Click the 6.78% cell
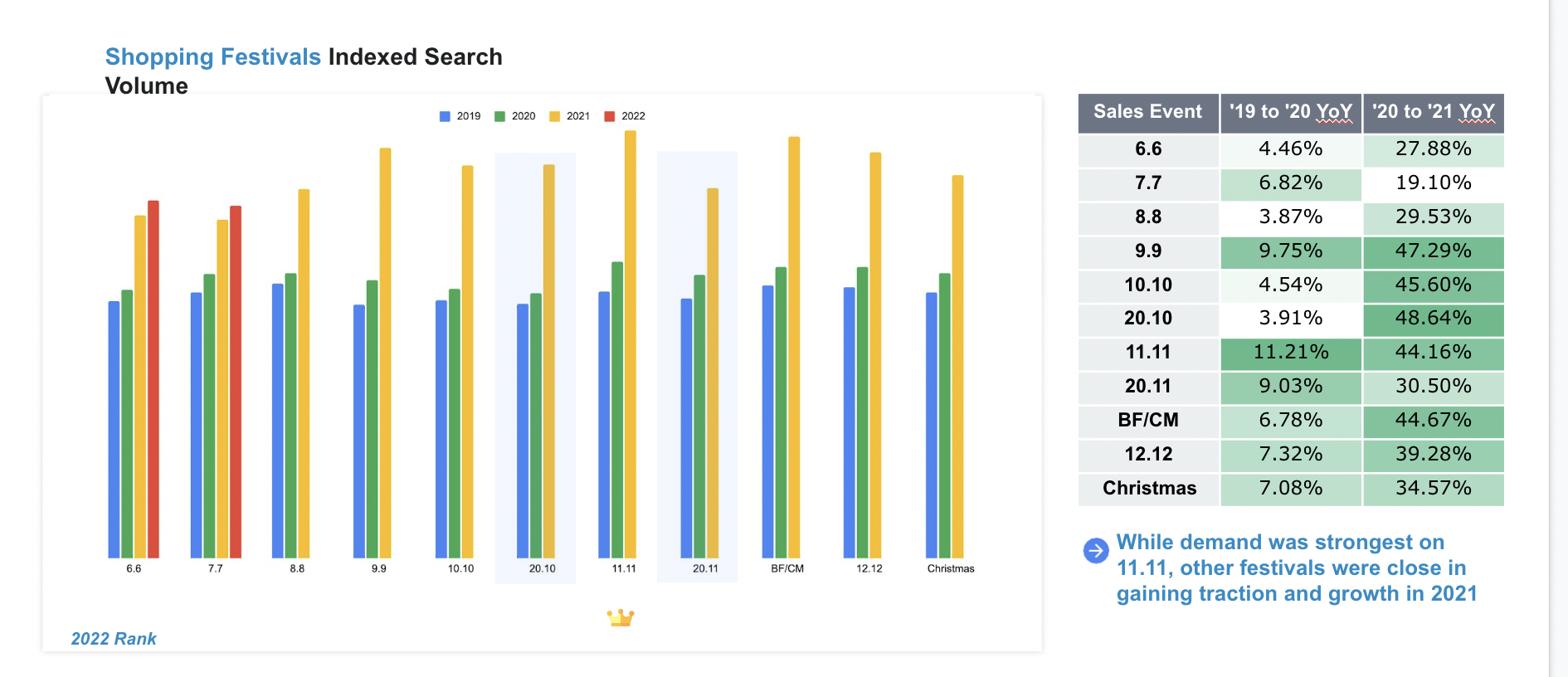1568x677 pixels. (1291, 421)
